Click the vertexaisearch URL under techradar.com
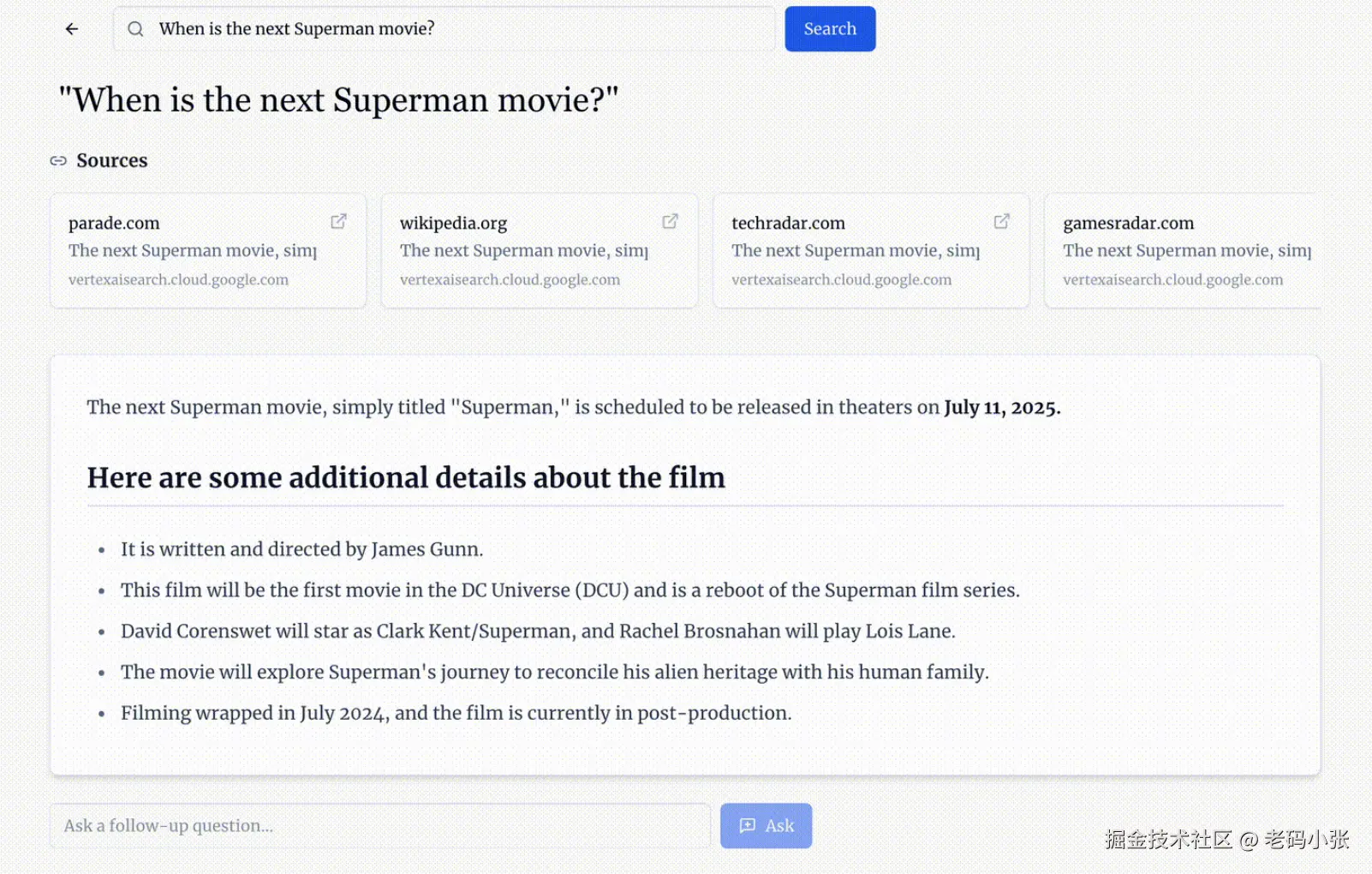This screenshot has height=874, width=1372. click(x=841, y=280)
